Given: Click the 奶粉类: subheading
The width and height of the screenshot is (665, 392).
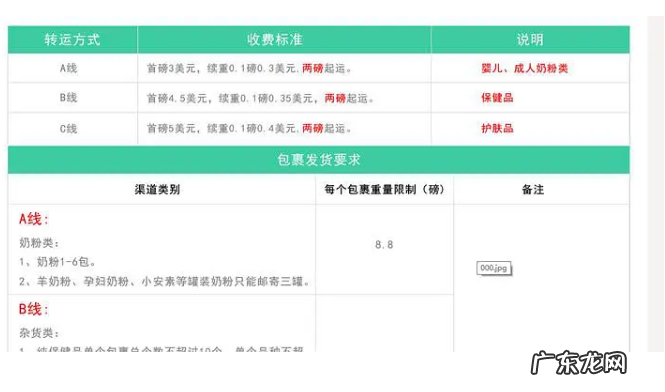Looking at the screenshot, I should [39, 243].
